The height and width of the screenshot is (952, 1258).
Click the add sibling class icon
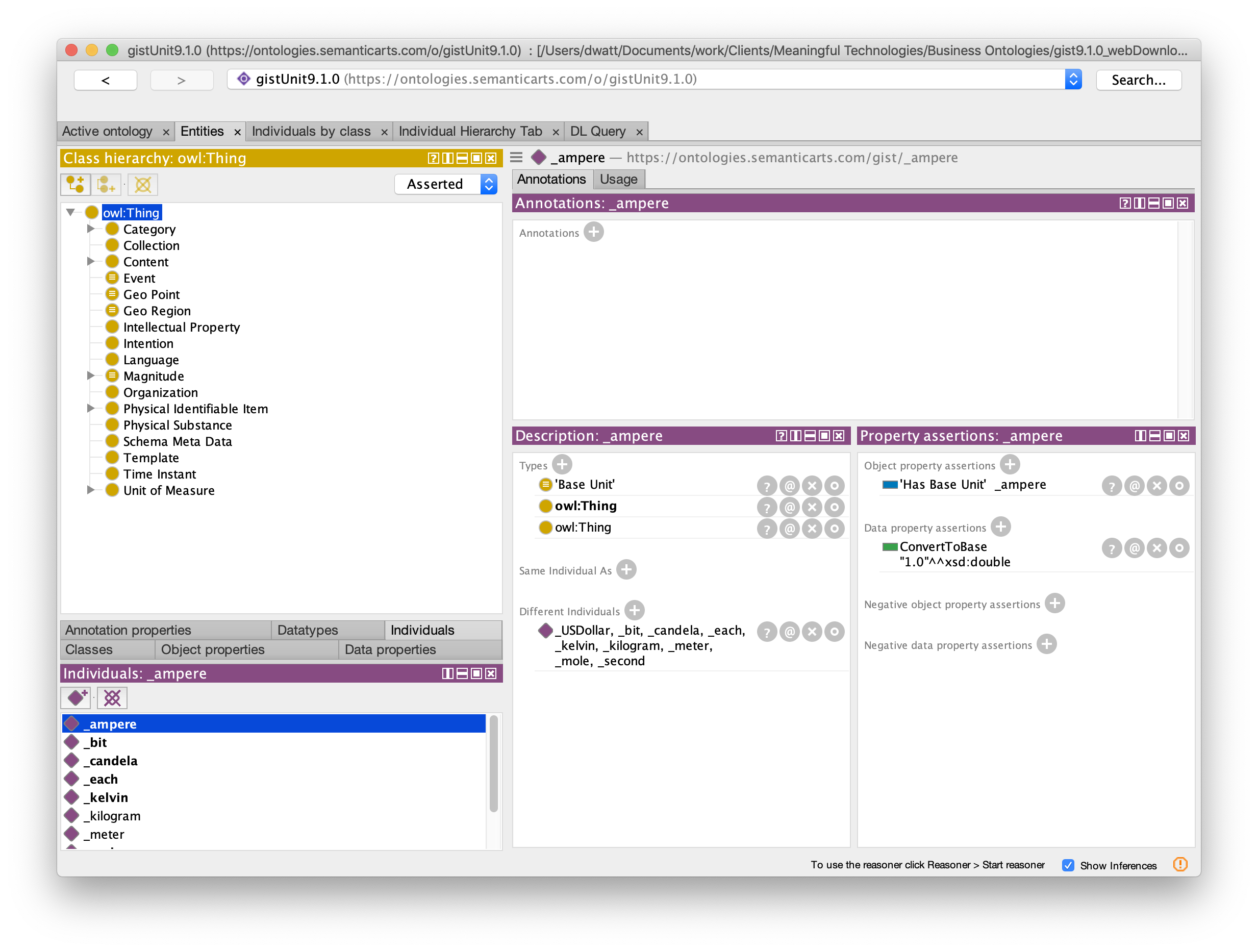(x=106, y=184)
